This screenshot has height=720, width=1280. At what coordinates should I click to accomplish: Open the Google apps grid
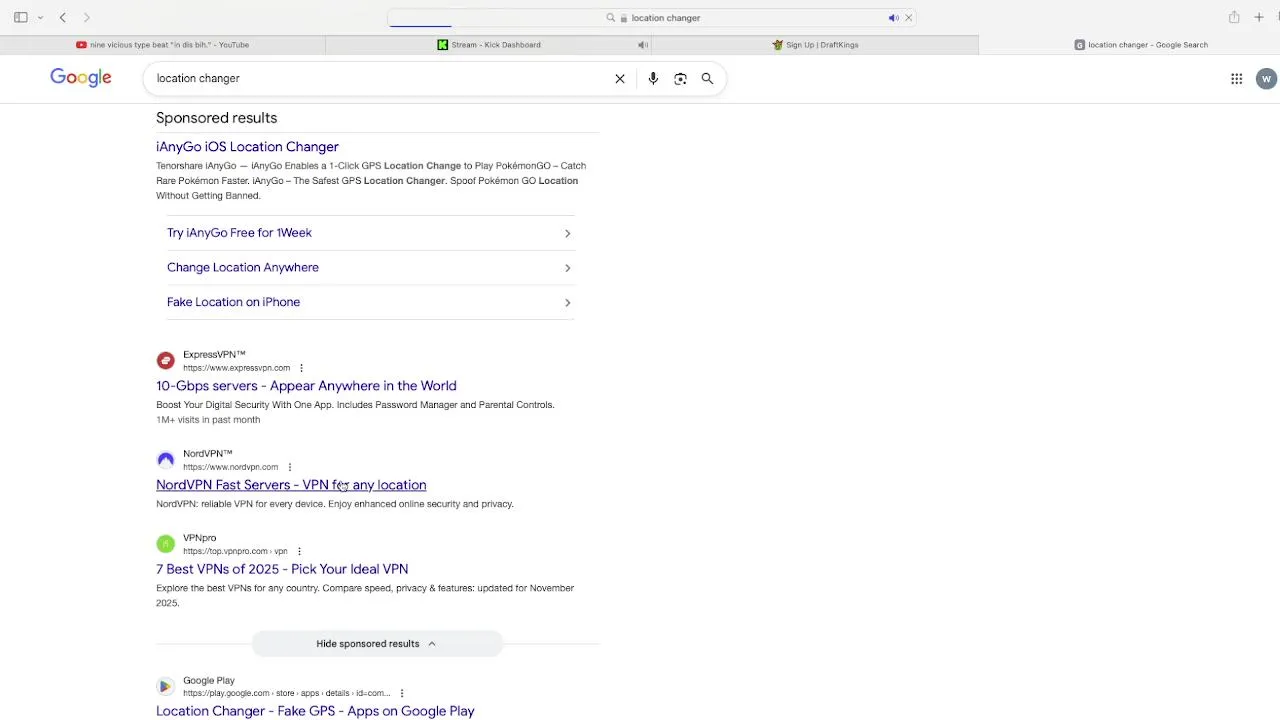(x=1237, y=79)
